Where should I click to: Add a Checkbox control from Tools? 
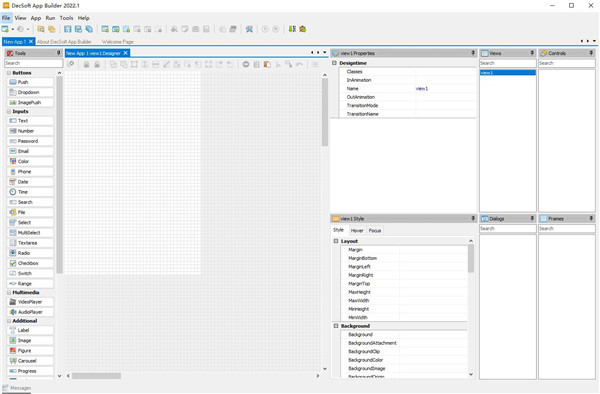click(30, 263)
